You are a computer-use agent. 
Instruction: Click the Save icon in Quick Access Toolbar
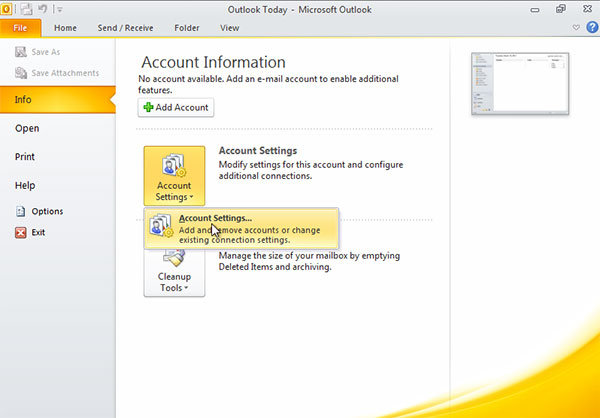26,9
